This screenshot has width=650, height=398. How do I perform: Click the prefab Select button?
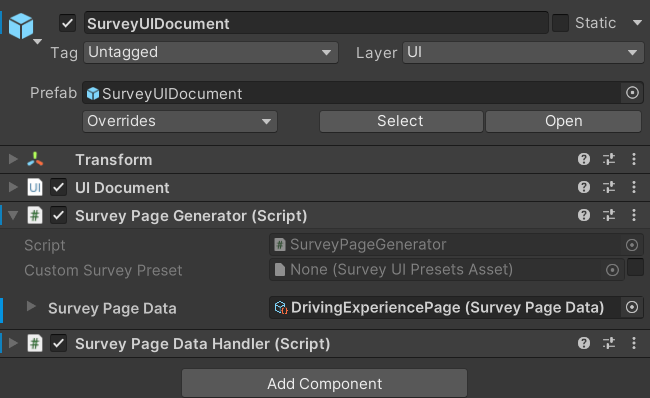click(401, 121)
